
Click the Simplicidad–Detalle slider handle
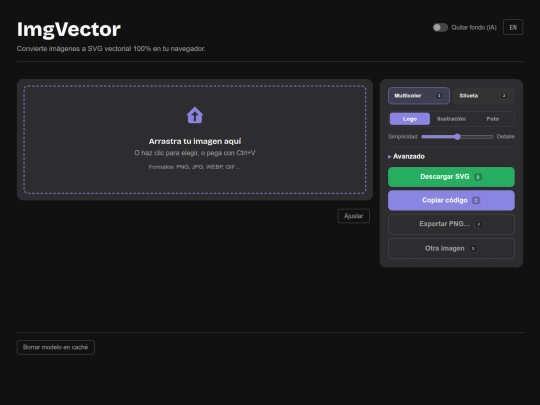pos(457,137)
